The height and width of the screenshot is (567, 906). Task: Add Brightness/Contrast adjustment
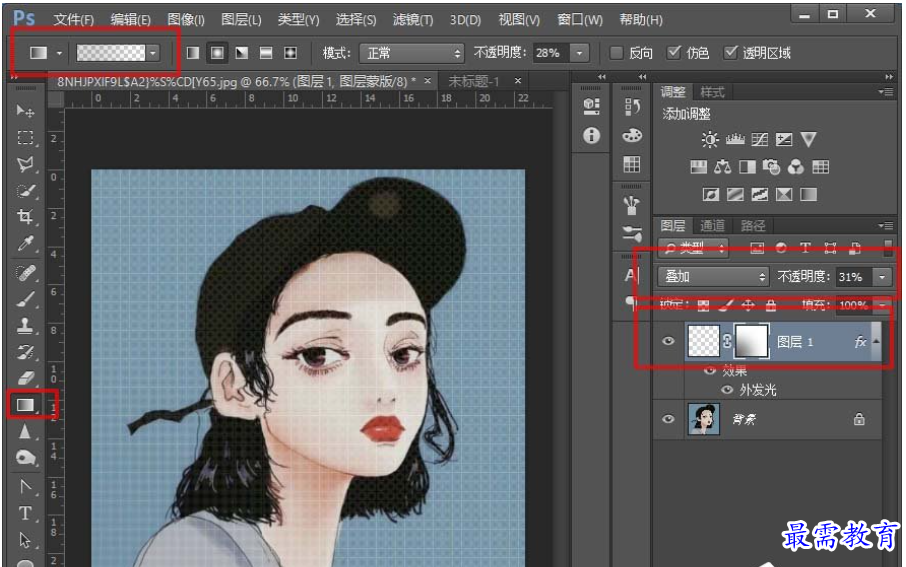coord(710,139)
